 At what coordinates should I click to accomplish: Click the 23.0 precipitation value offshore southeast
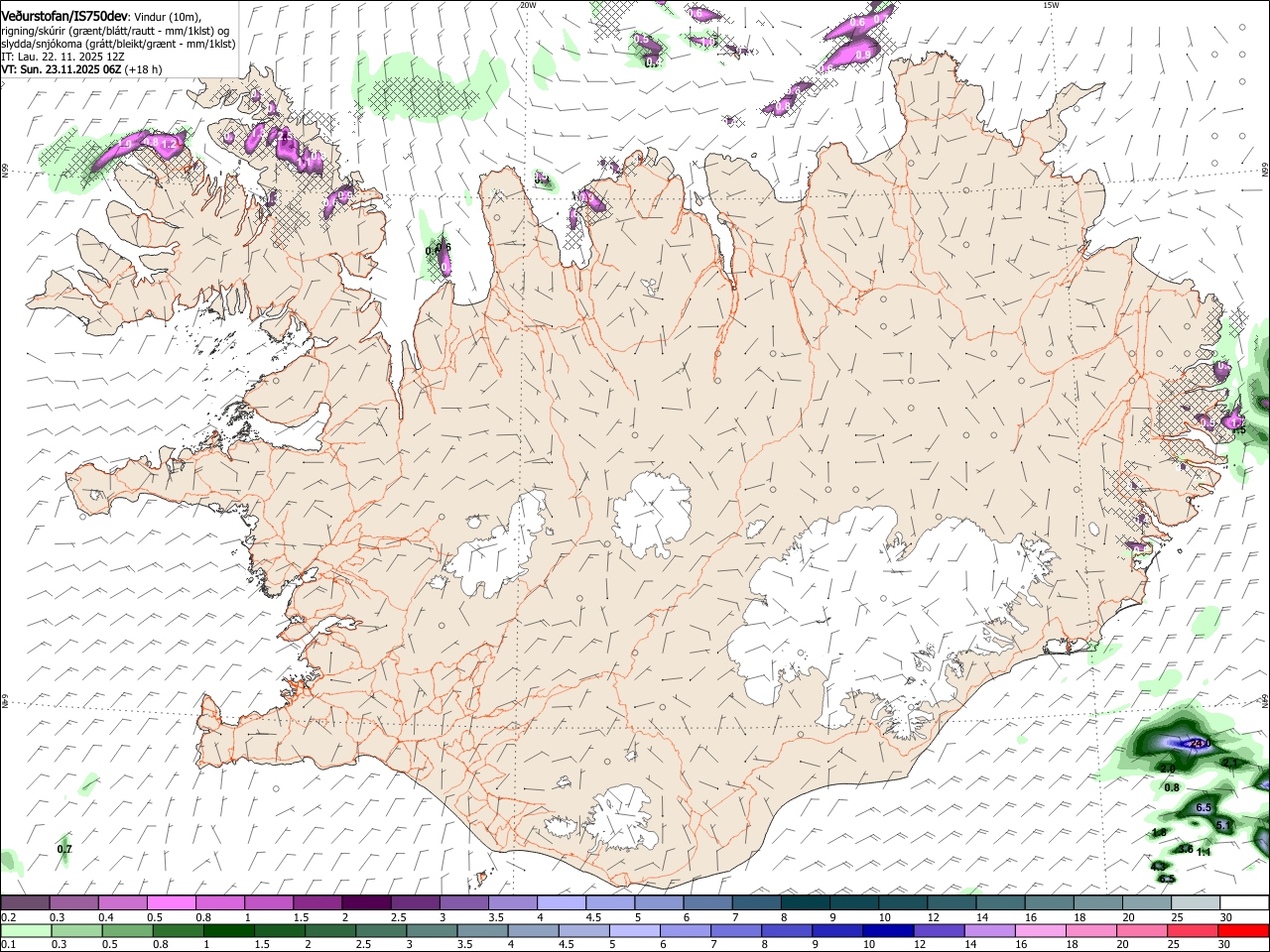point(1201,744)
